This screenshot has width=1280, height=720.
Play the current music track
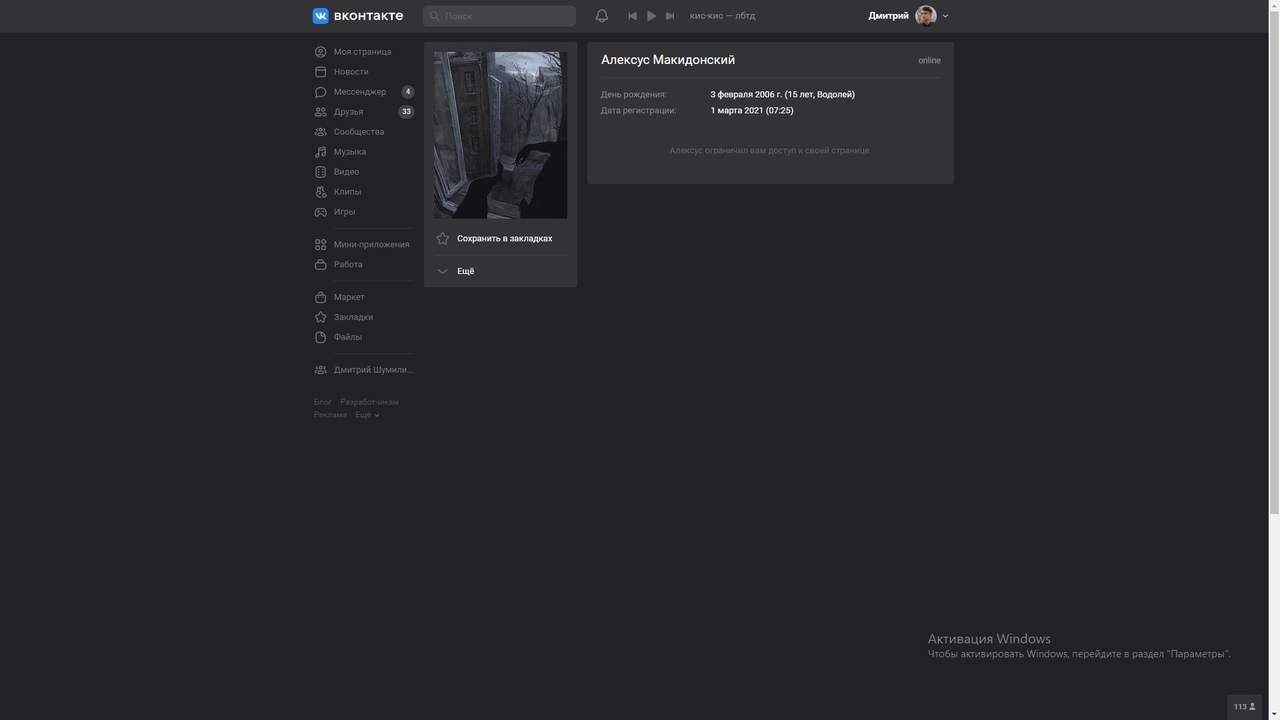coord(651,16)
